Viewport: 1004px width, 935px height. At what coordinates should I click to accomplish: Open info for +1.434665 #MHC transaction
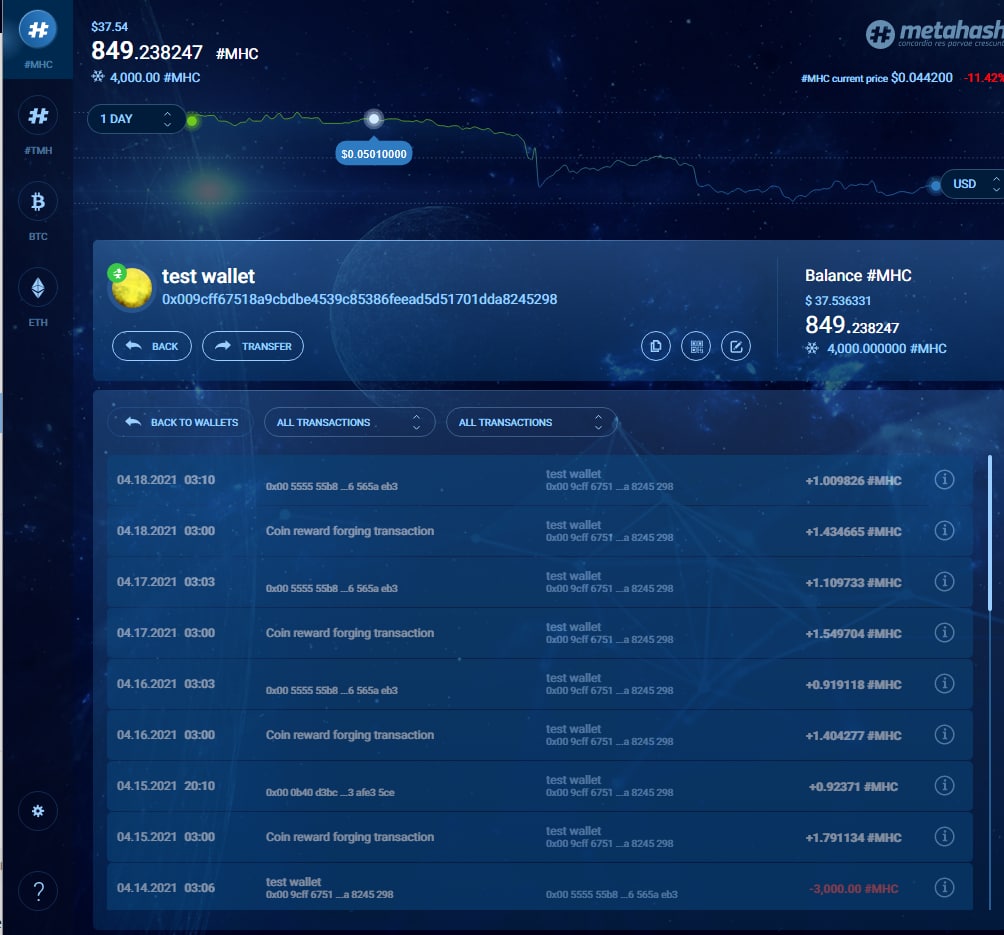point(944,530)
